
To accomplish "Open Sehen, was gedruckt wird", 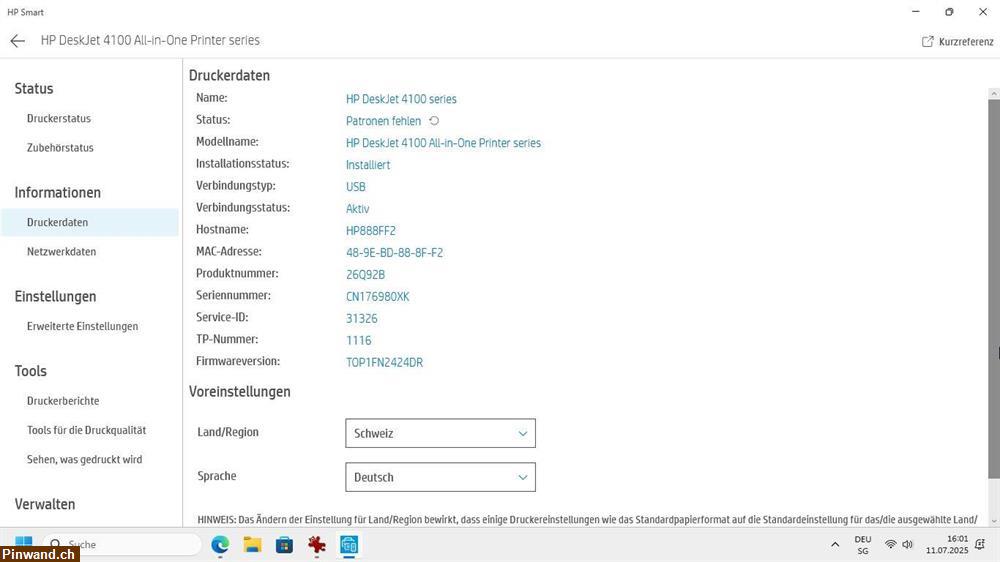I will pyautogui.click(x=84, y=459).
